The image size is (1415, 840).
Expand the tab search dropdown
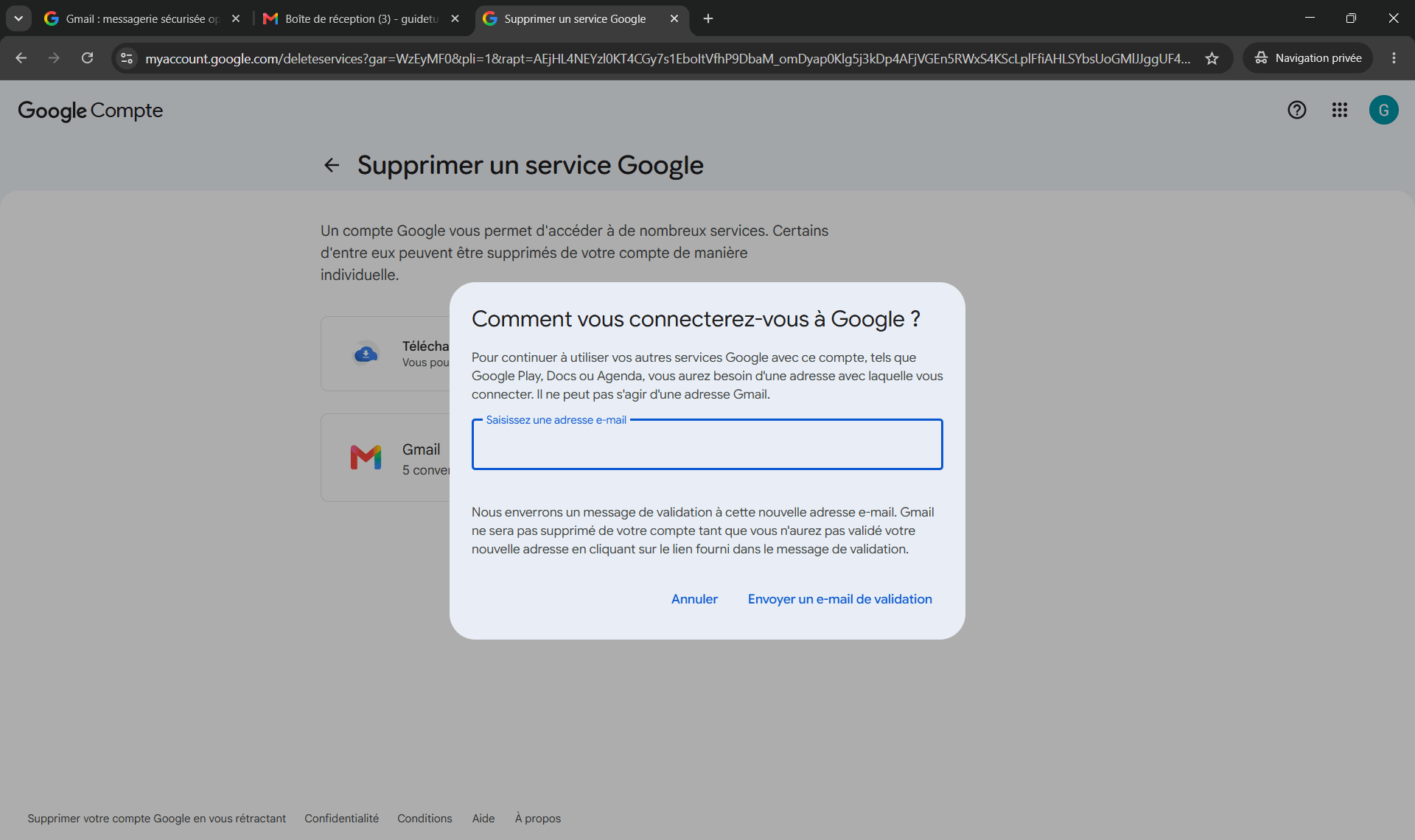(x=18, y=18)
